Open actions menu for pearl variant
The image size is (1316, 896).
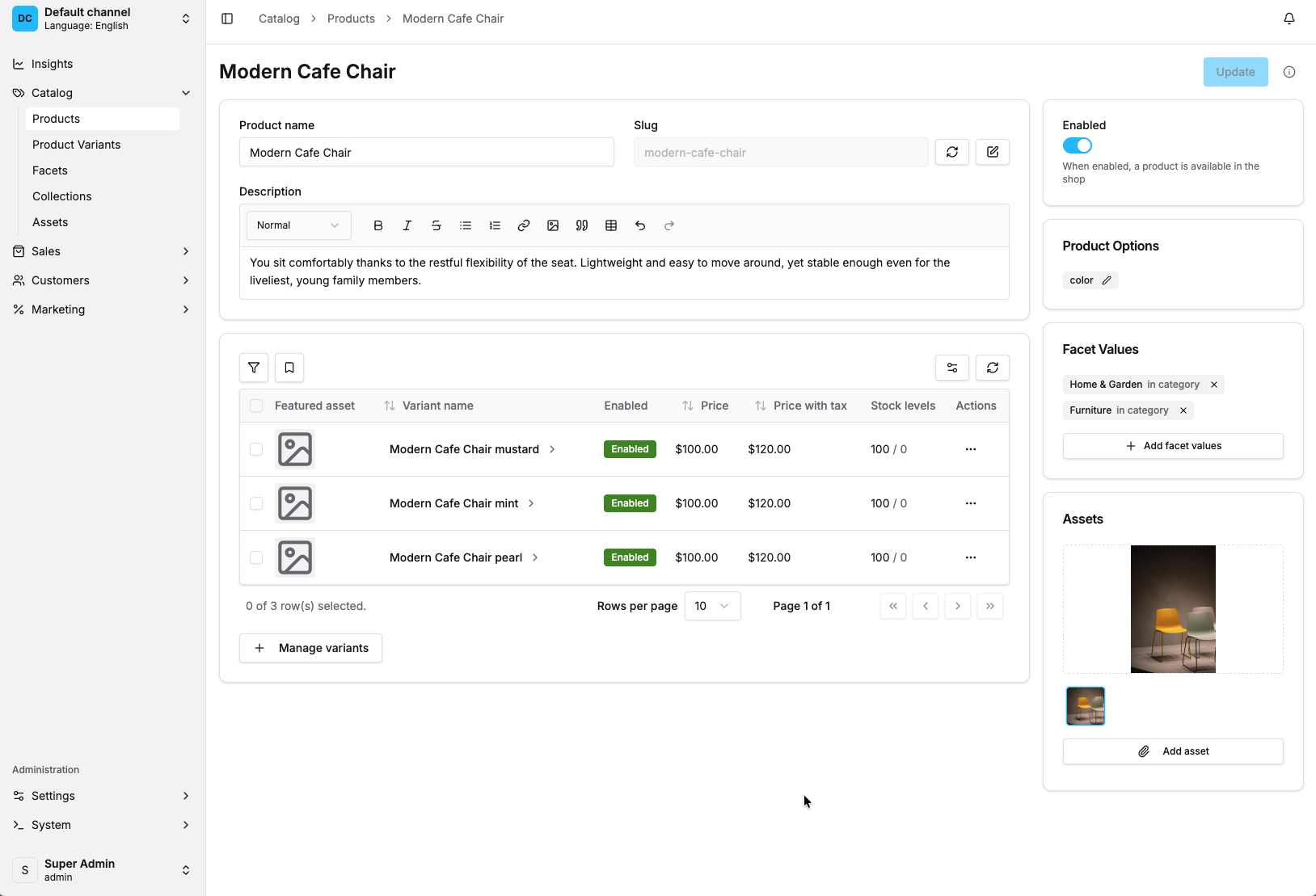click(971, 557)
